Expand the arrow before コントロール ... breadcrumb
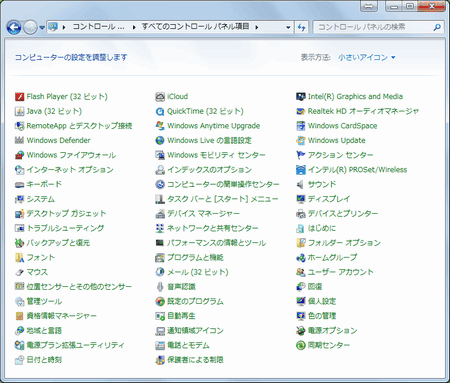This screenshot has width=450, height=383. 64,27
